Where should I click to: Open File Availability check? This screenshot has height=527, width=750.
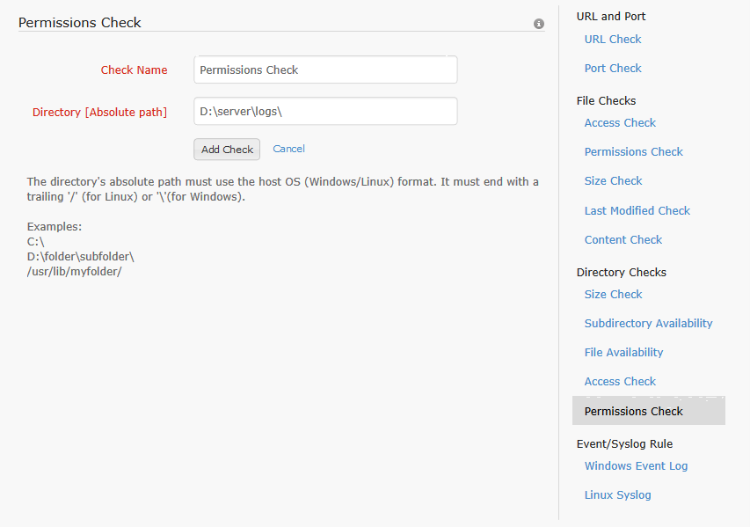click(x=623, y=352)
